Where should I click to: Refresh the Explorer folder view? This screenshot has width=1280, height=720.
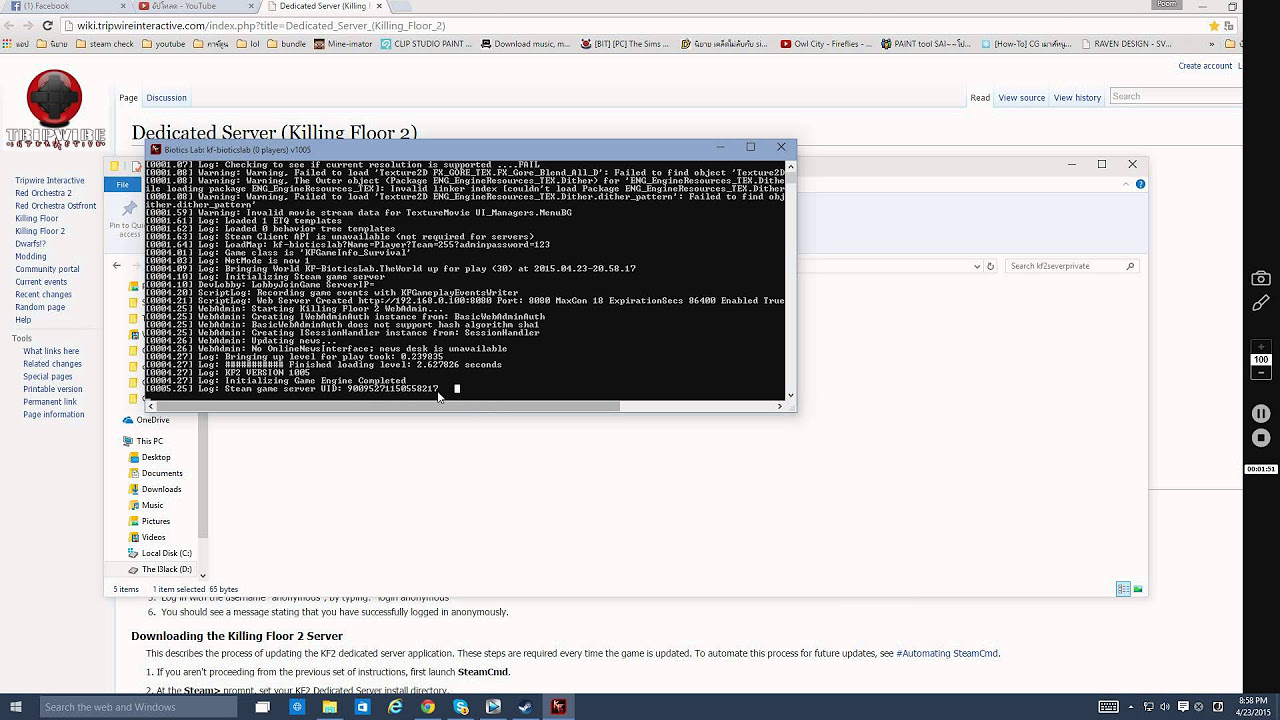coord(991,266)
